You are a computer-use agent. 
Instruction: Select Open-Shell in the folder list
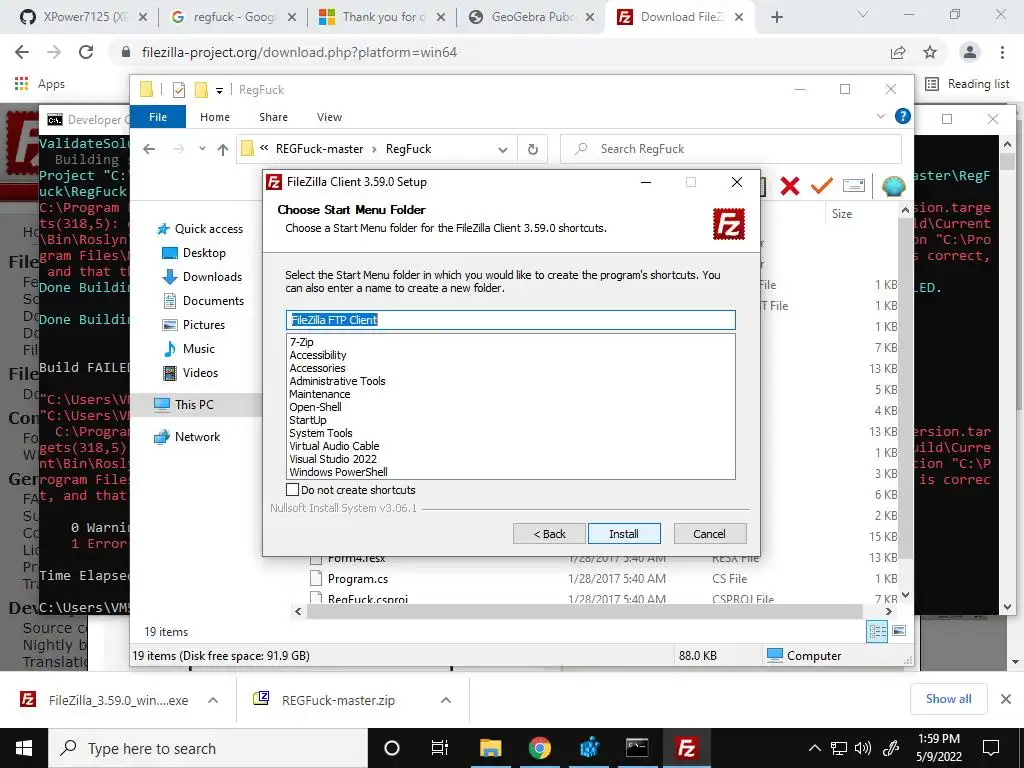coord(315,407)
